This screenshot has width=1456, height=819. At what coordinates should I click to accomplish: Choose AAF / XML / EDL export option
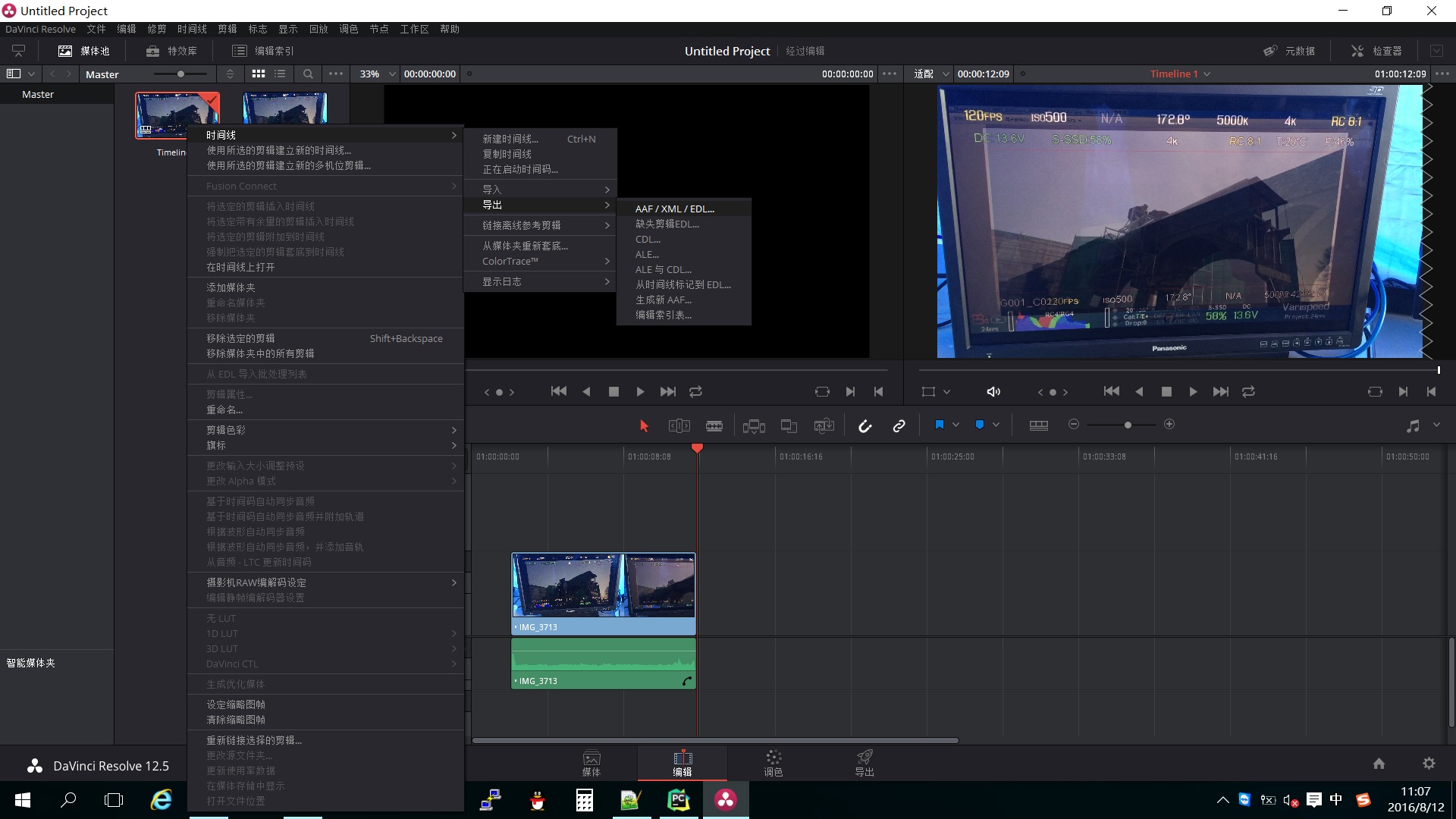674,209
